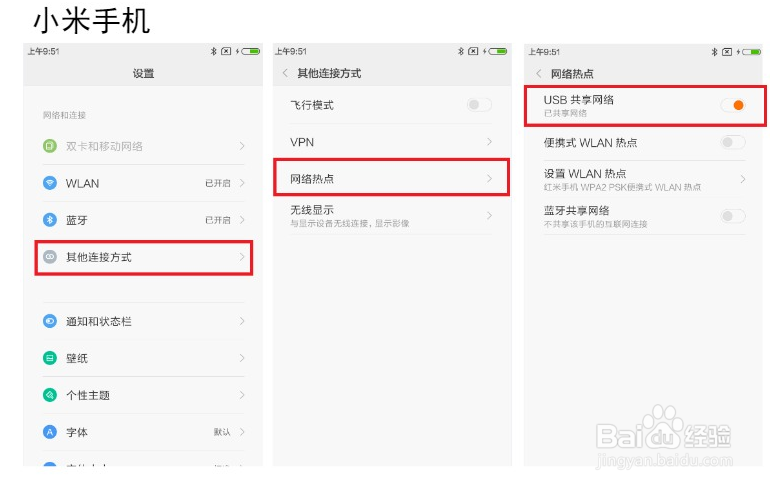Tap 已共享网络 subtitle under USB 共享网络
Screen dimensions: 777x488
(x=565, y=113)
